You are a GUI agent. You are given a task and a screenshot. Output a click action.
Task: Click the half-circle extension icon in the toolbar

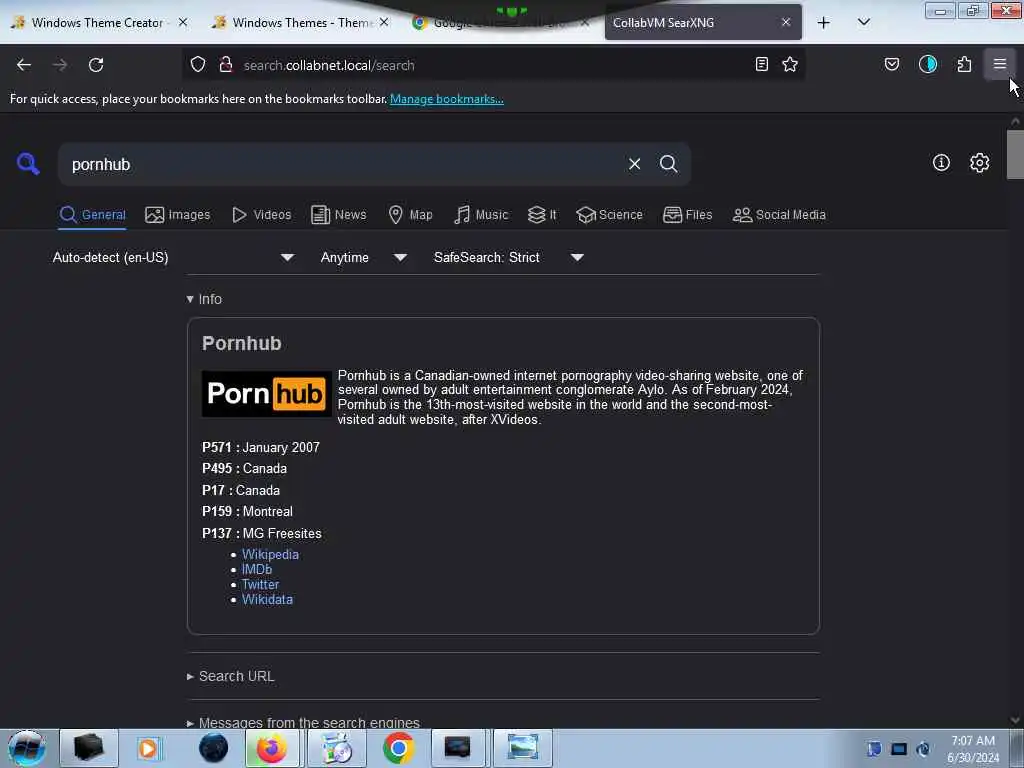[928, 64]
